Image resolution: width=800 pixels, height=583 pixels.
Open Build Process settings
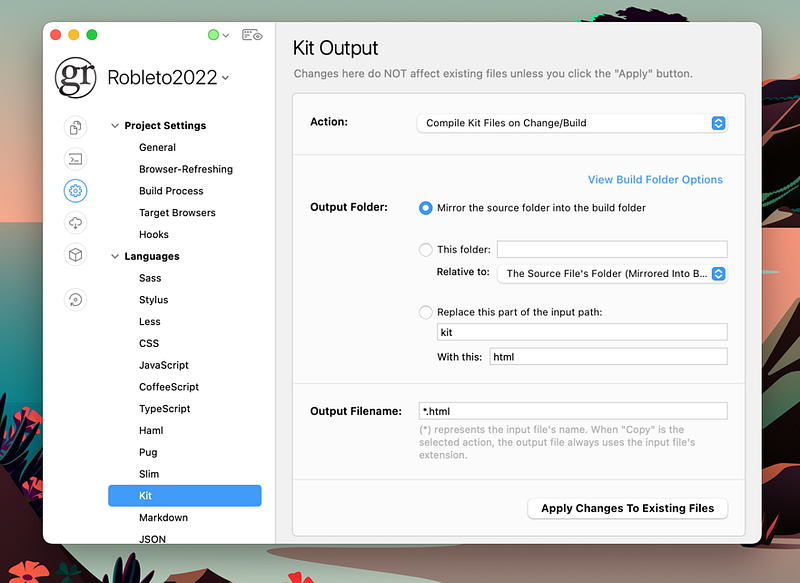171,191
